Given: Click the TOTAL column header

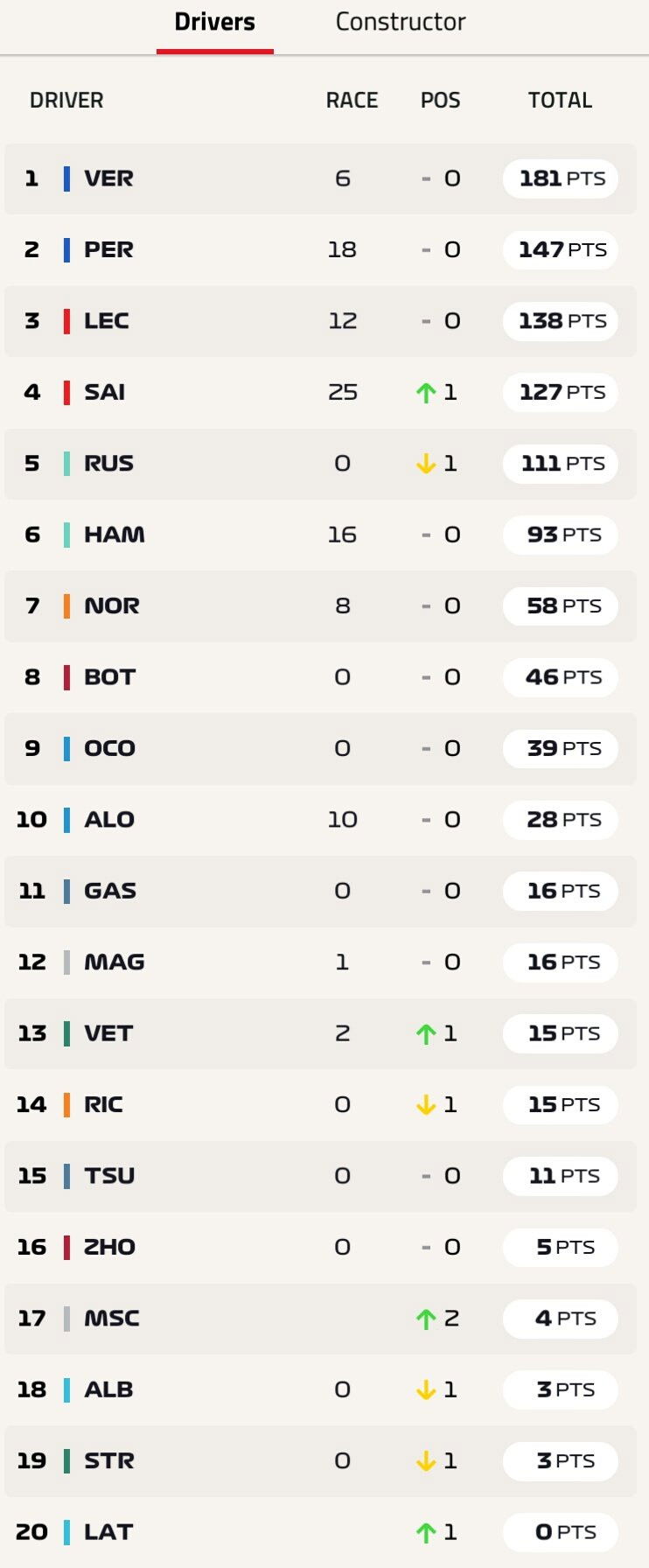Looking at the screenshot, I should (x=560, y=101).
